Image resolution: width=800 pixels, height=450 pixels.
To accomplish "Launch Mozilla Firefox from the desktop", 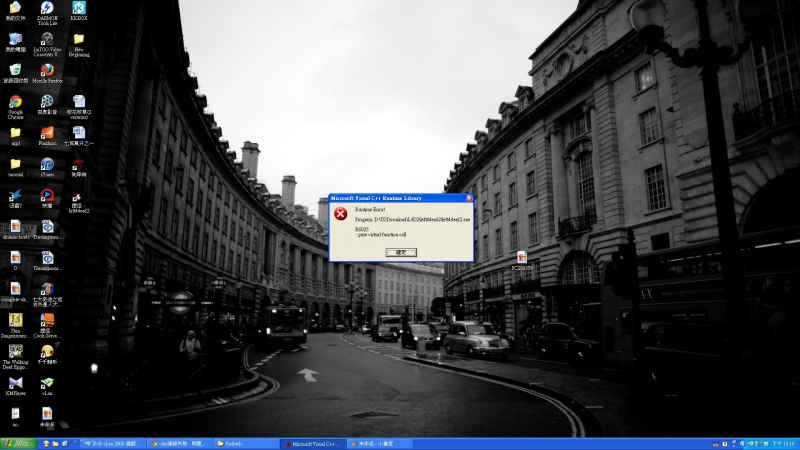I will (x=47, y=73).
